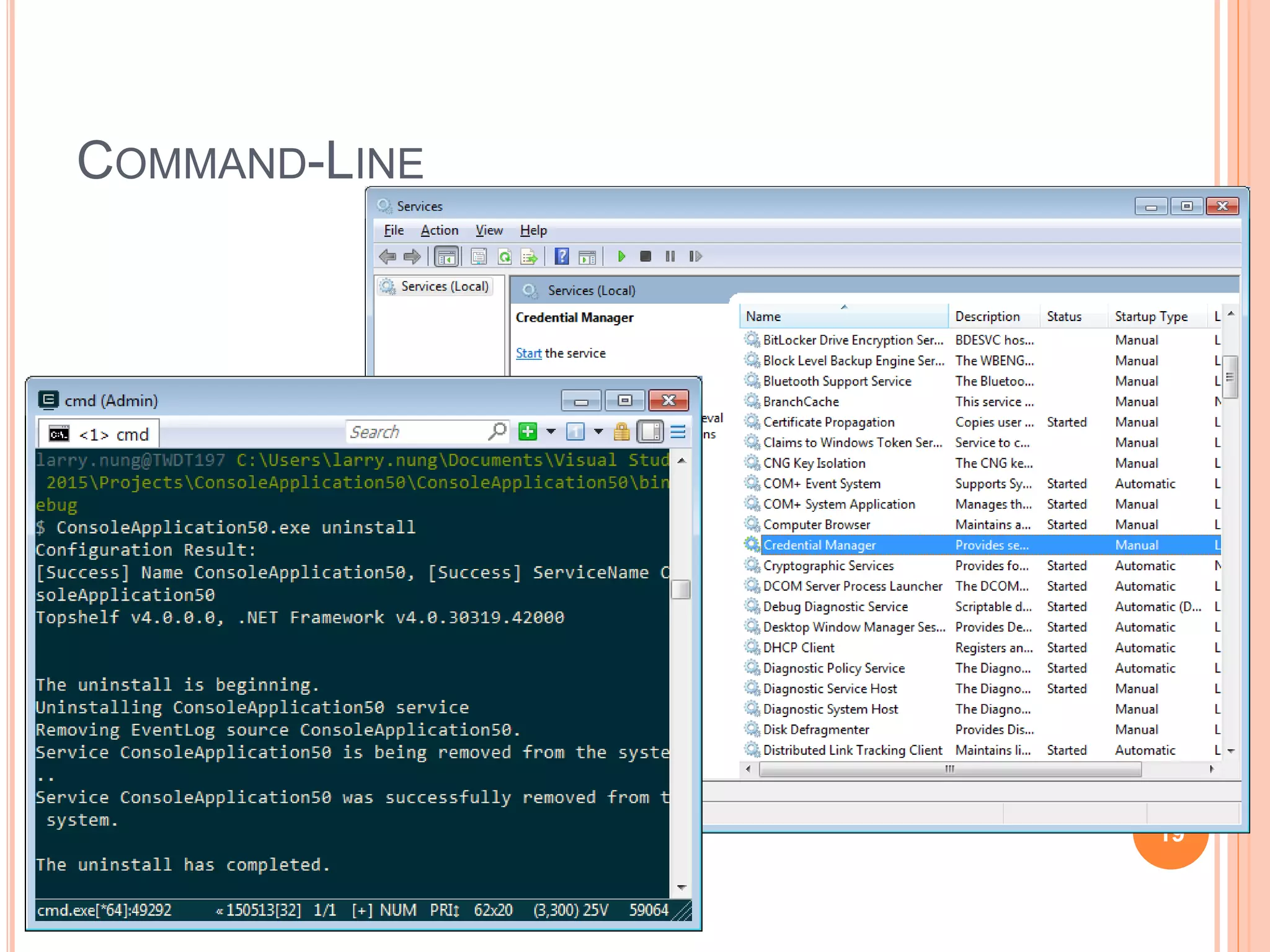
Task: Select Diagnostic Policy Service row
Action: [982, 668]
